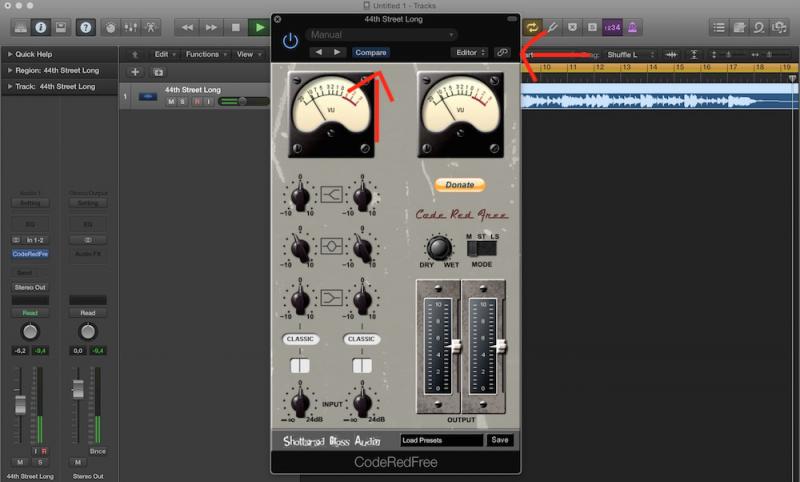Open the Stereo Out output slot
This screenshot has height=482, width=800.
tap(30, 287)
